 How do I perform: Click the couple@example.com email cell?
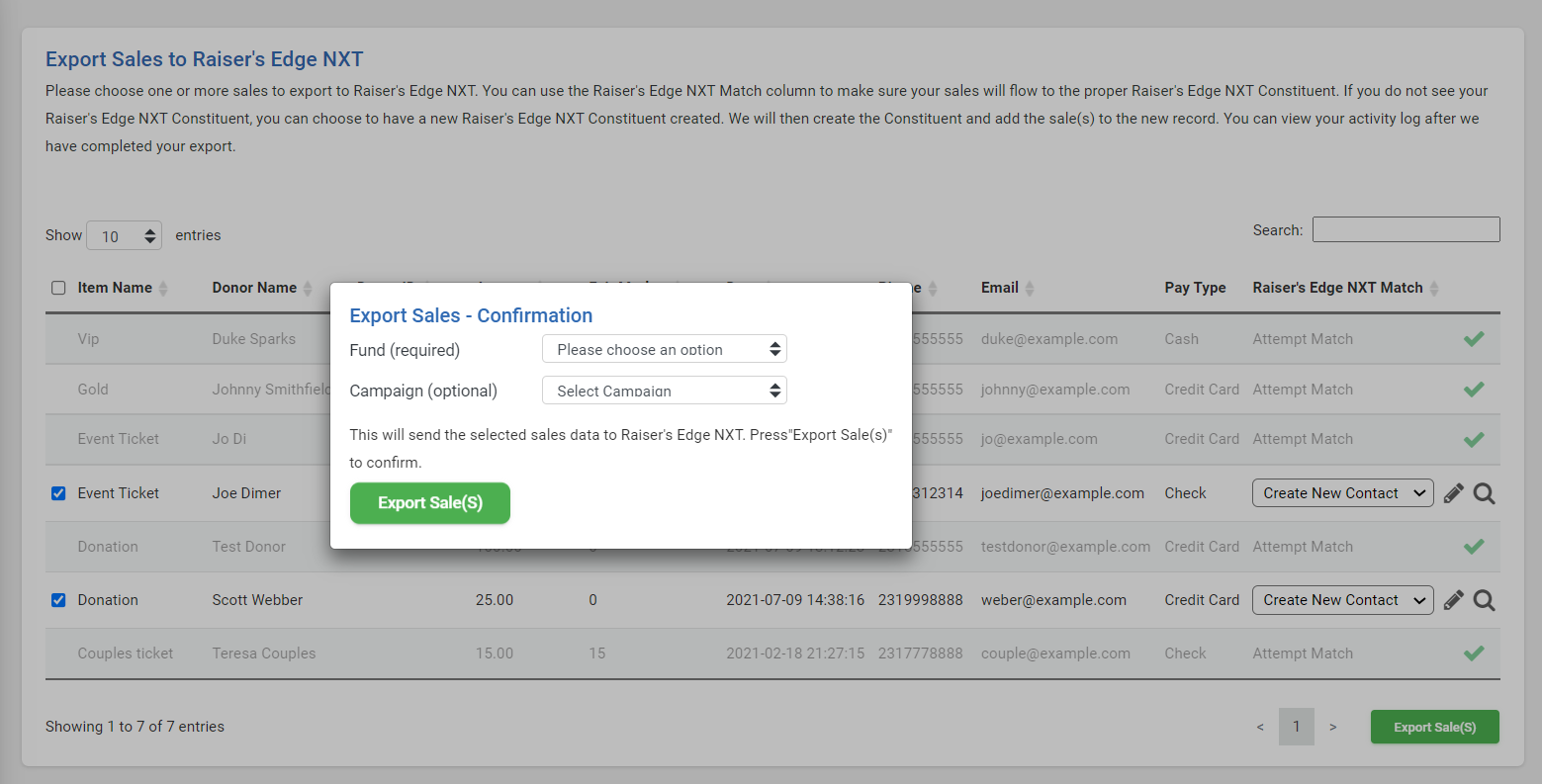(x=1055, y=653)
